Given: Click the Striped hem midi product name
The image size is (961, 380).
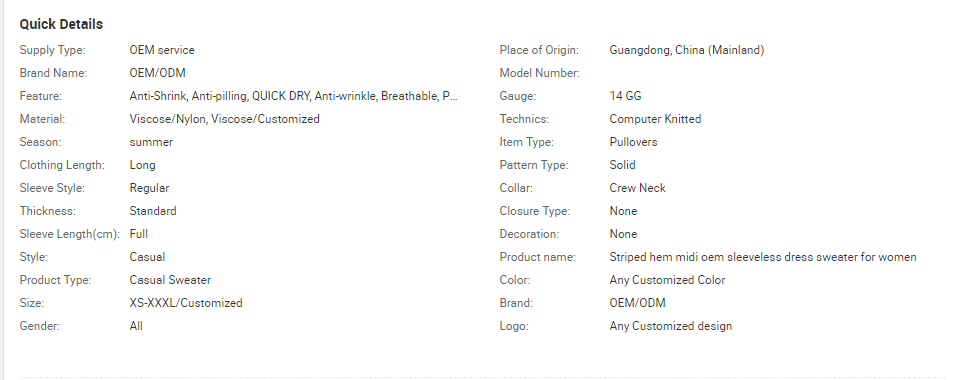Looking at the screenshot, I should tap(763, 257).
